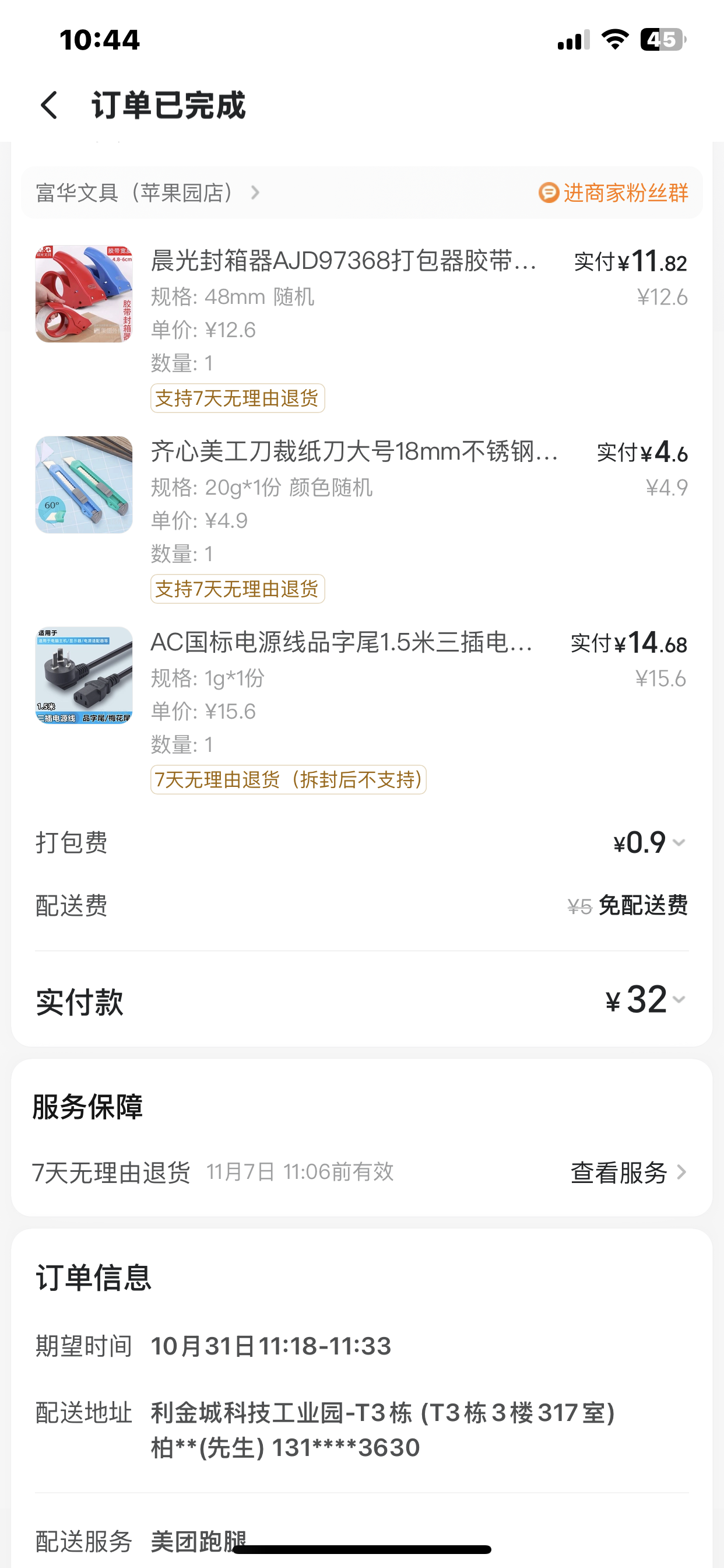This screenshot has height=1568, width=724.
Task: Expand the 打包费 fee details arrow
Action: pyautogui.click(x=679, y=843)
